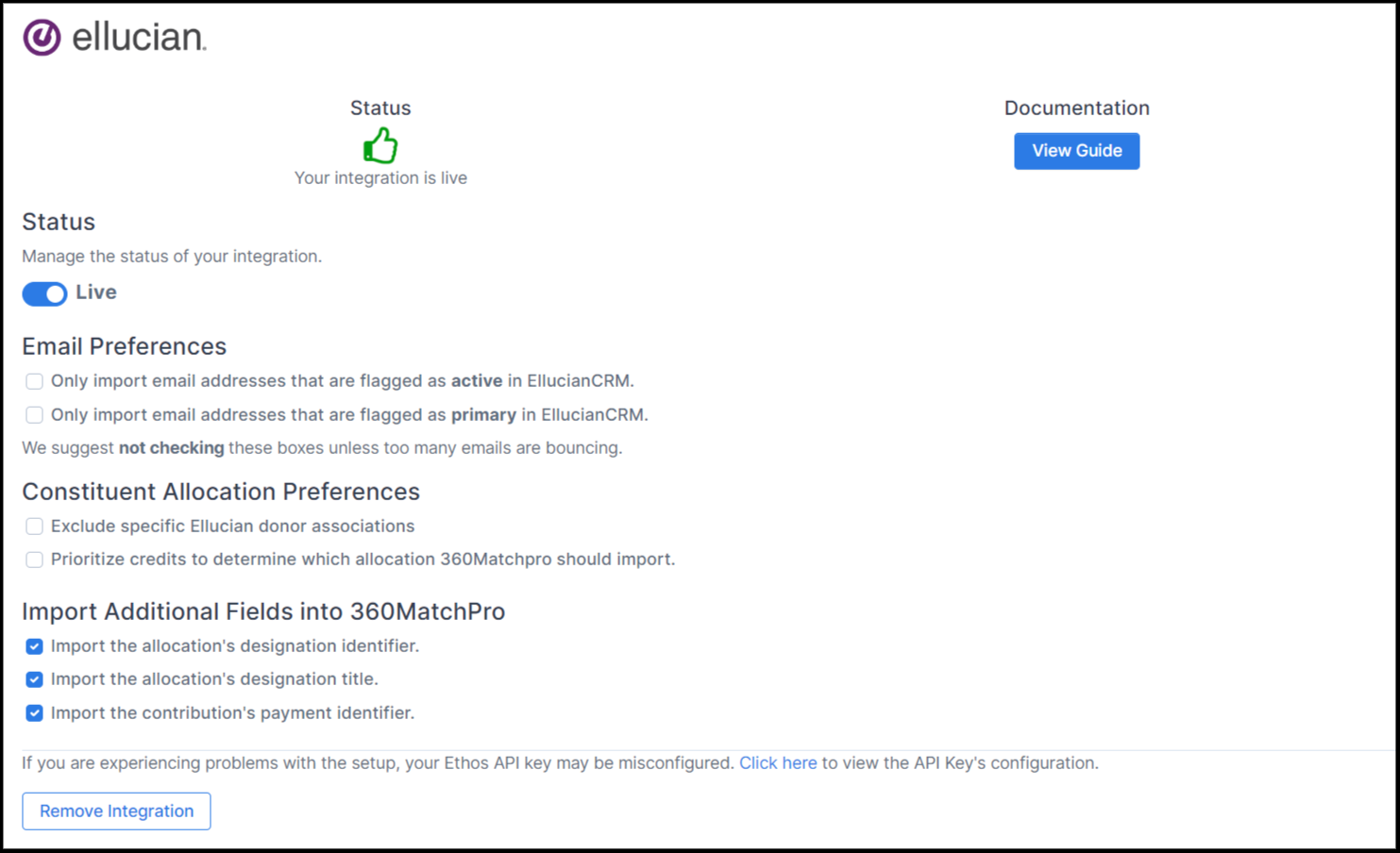Click the Status section heading
The image size is (1400, 853).
click(59, 222)
